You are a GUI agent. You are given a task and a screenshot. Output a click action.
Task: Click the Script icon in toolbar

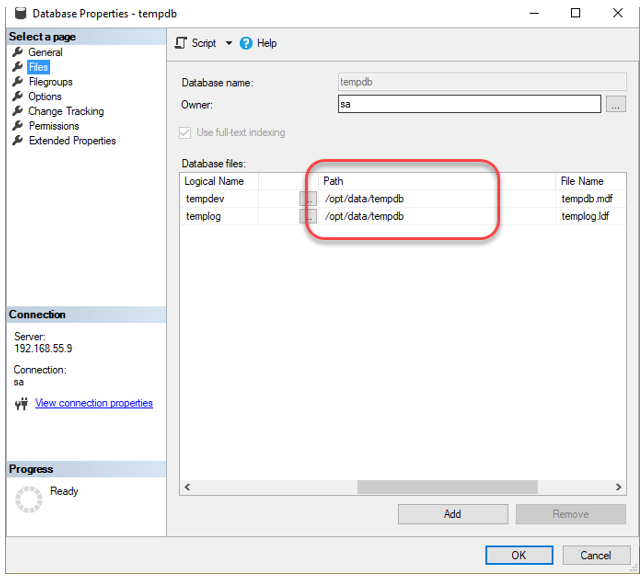(x=181, y=43)
